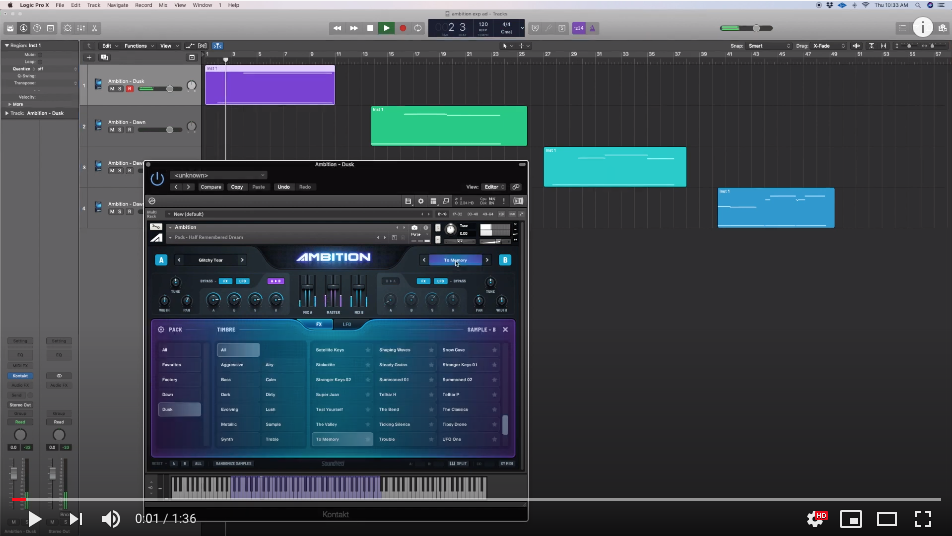The image size is (952, 536).
Task: Open the Window menu in menu bar
Action: 202,5
